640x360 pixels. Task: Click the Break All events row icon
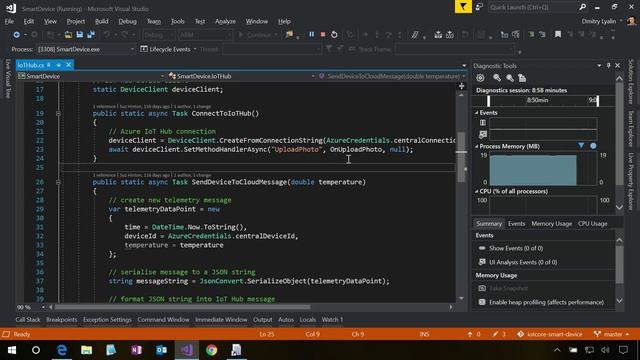(483, 122)
